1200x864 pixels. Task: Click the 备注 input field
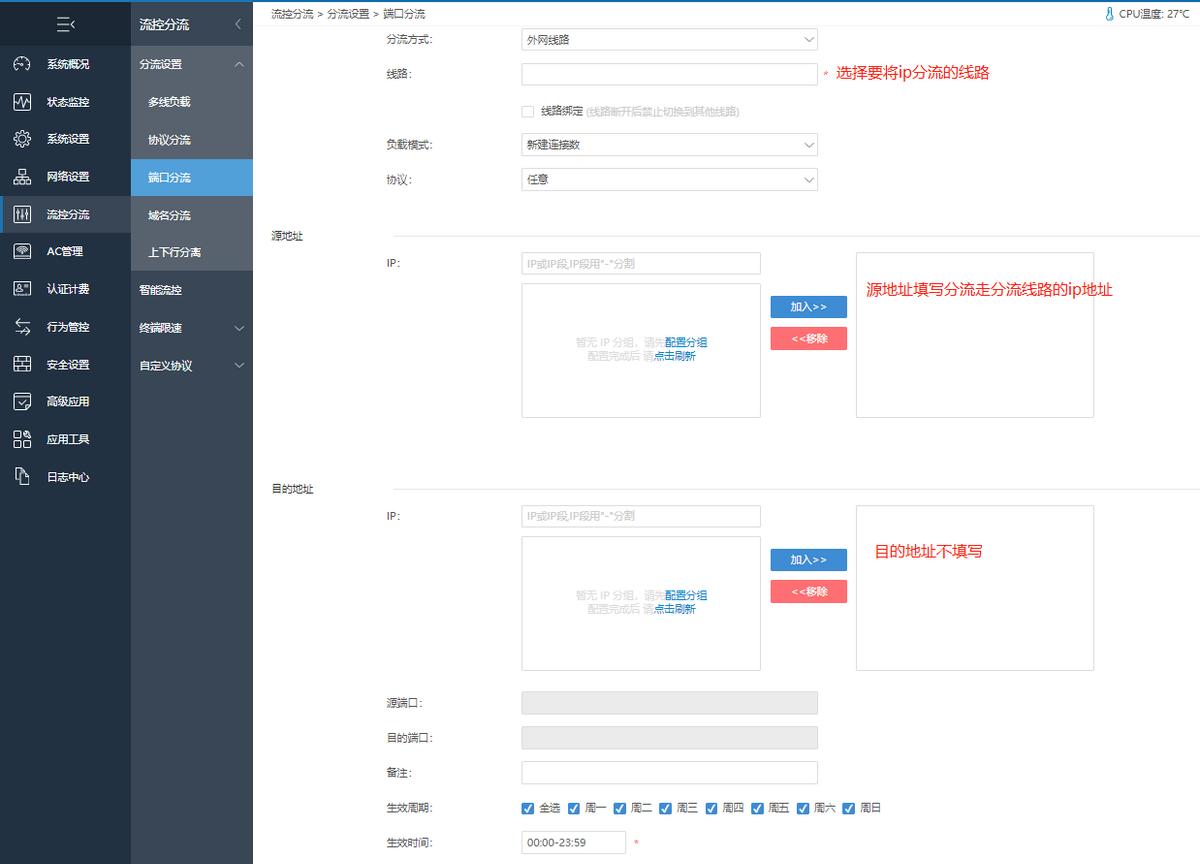tap(669, 773)
